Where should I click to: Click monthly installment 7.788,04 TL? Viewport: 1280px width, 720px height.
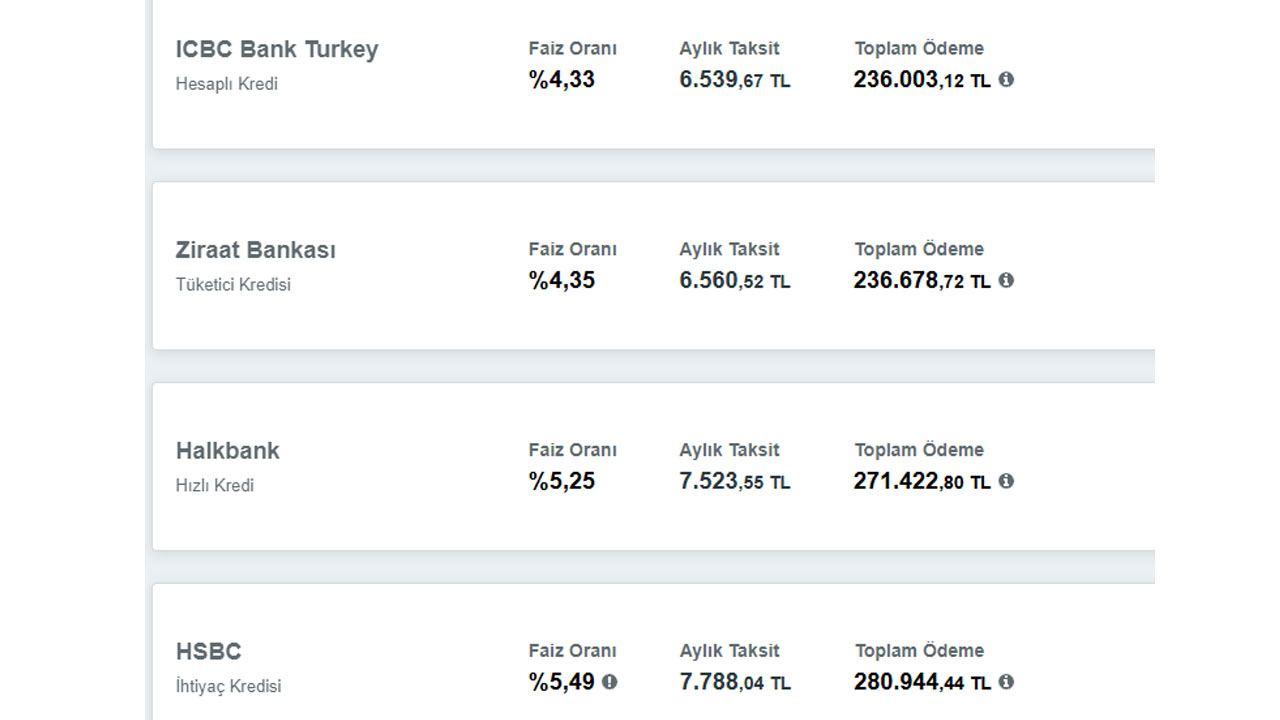(735, 683)
